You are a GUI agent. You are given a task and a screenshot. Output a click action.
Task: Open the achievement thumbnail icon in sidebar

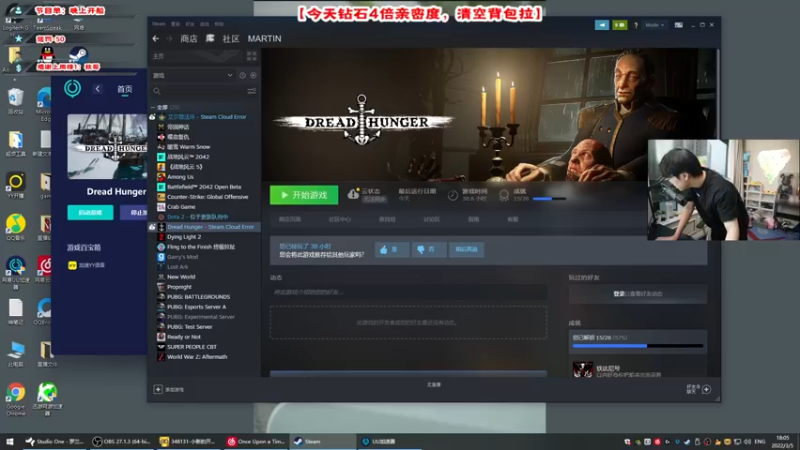point(583,370)
